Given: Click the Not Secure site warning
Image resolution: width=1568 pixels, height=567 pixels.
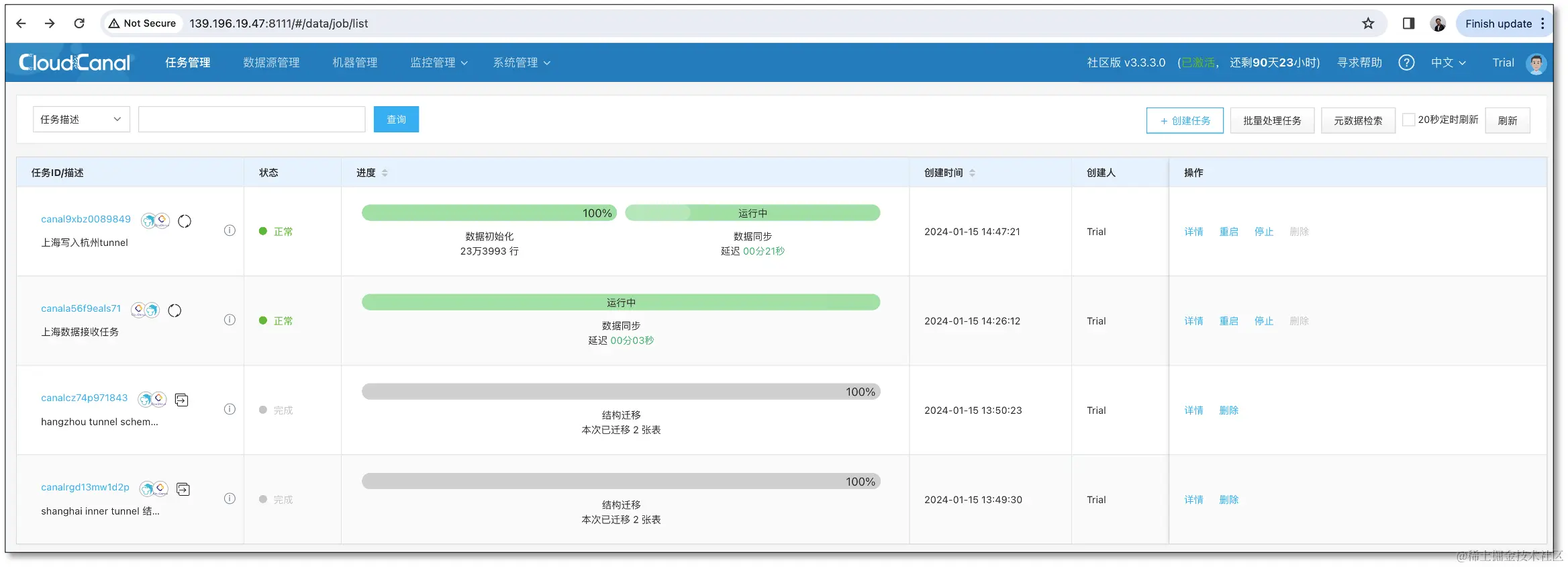Looking at the screenshot, I should coord(142,24).
